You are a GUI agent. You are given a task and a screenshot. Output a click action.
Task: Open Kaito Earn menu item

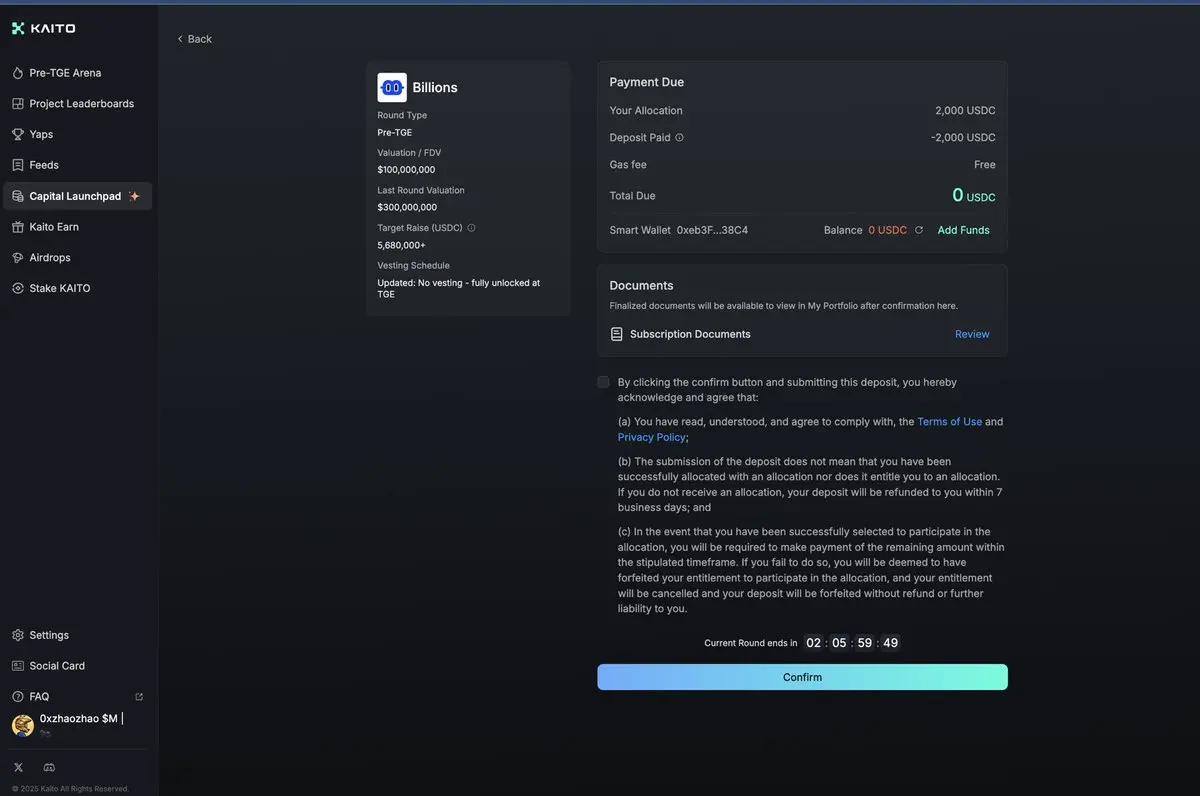78,227
